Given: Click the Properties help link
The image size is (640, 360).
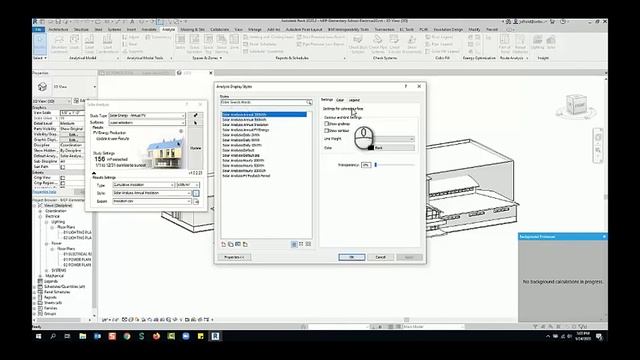Looking at the screenshot, I should pos(44,192).
